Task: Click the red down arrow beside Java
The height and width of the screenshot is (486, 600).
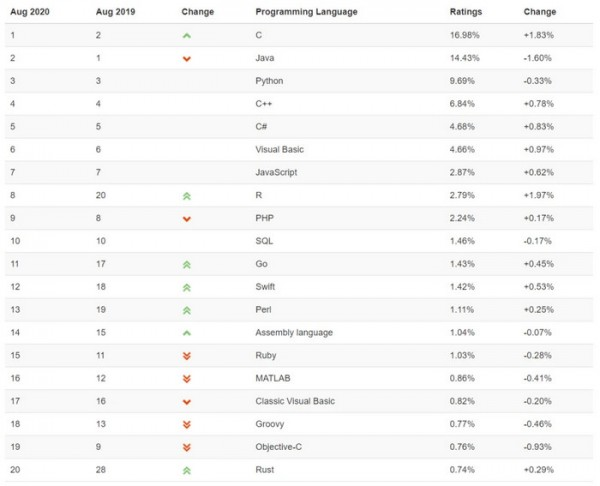Action: (x=187, y=58)
